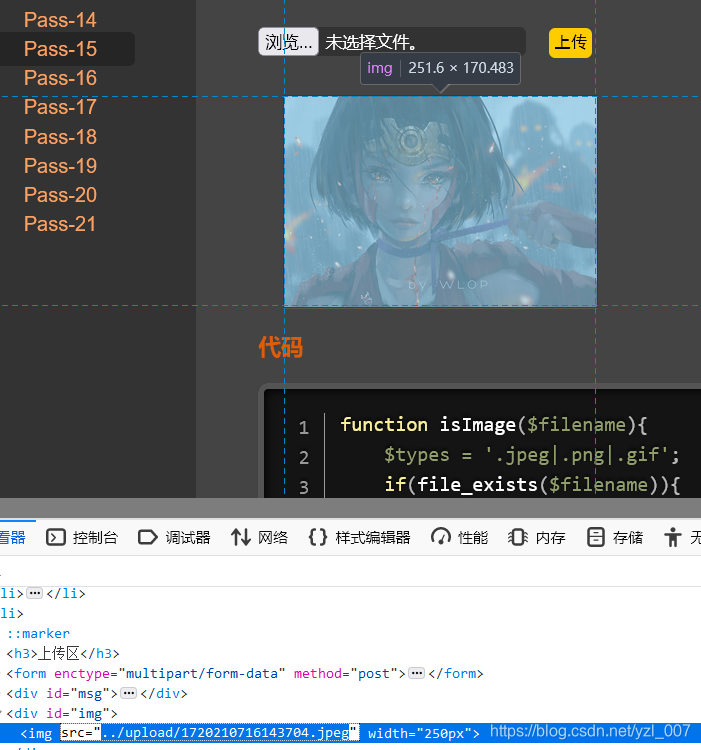Select the ::marker pseudo-element row
The height and width of the screenshot is (750, 701).
[38, 633]
